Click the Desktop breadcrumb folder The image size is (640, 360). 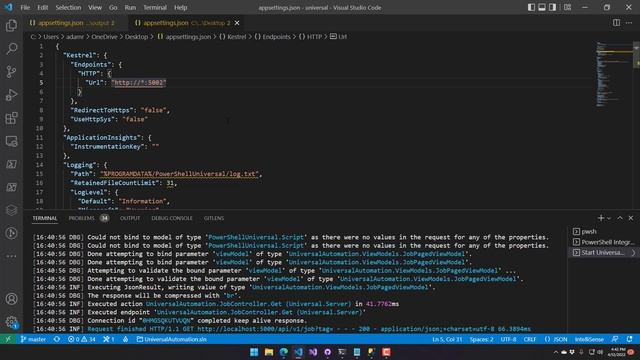point(136,37)
